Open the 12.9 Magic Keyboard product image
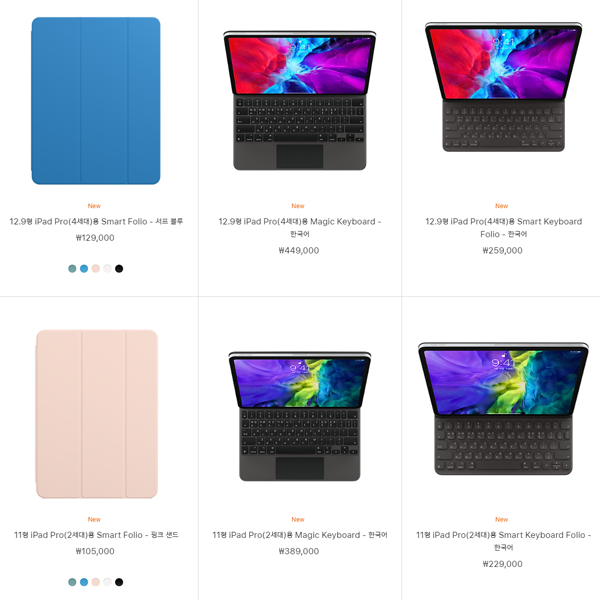This screenshot has width=600, height=600. [x=299, y=100]
